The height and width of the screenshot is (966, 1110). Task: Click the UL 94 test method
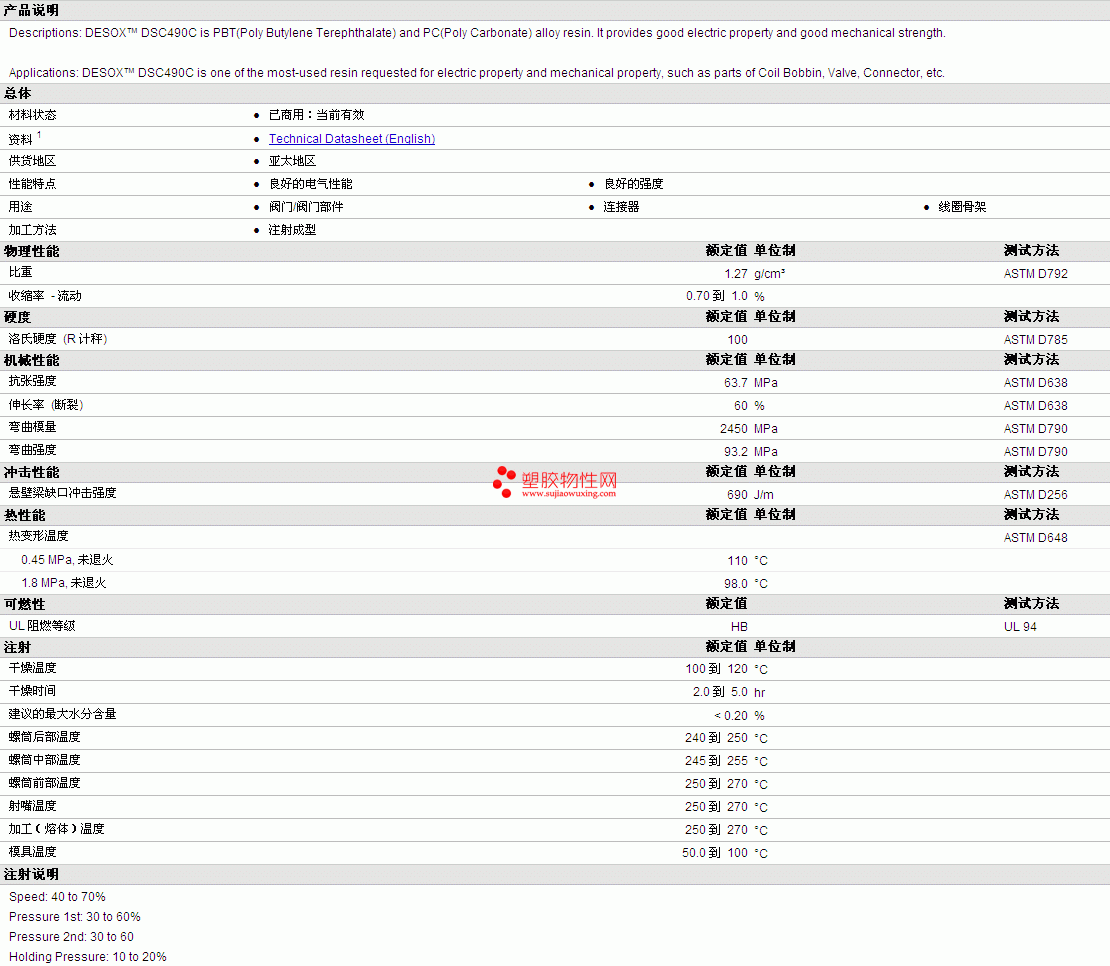1020,627
